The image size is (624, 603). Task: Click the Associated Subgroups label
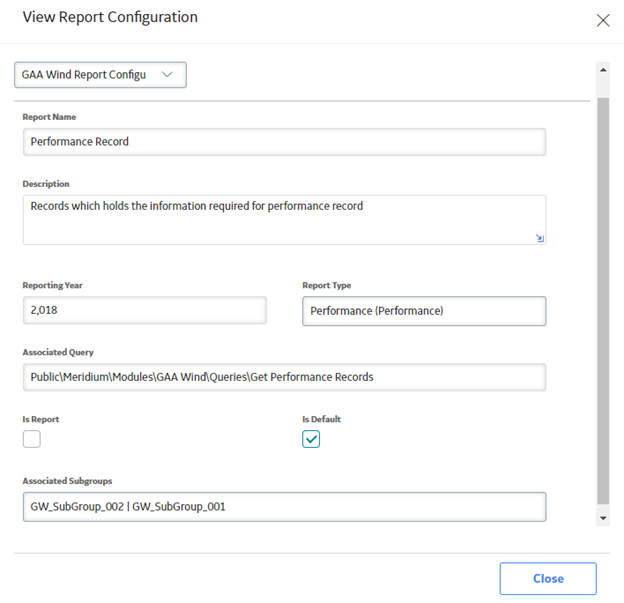tap(67, 481)
